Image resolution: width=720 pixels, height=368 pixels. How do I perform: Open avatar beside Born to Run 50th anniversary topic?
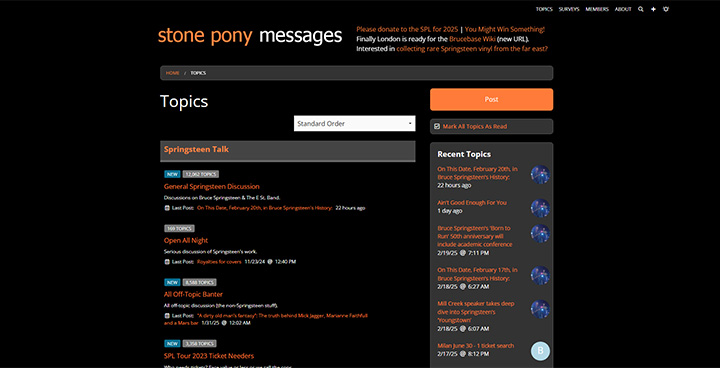pyautogui.click(x=540, y=233)
